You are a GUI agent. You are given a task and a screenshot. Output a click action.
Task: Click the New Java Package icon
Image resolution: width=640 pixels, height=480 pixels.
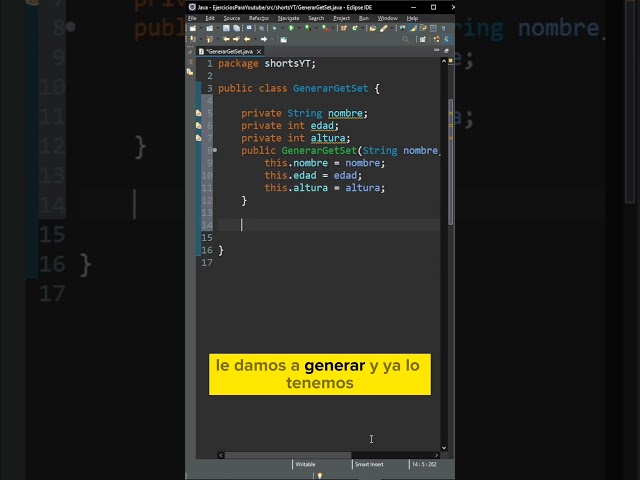coord(344,28)
